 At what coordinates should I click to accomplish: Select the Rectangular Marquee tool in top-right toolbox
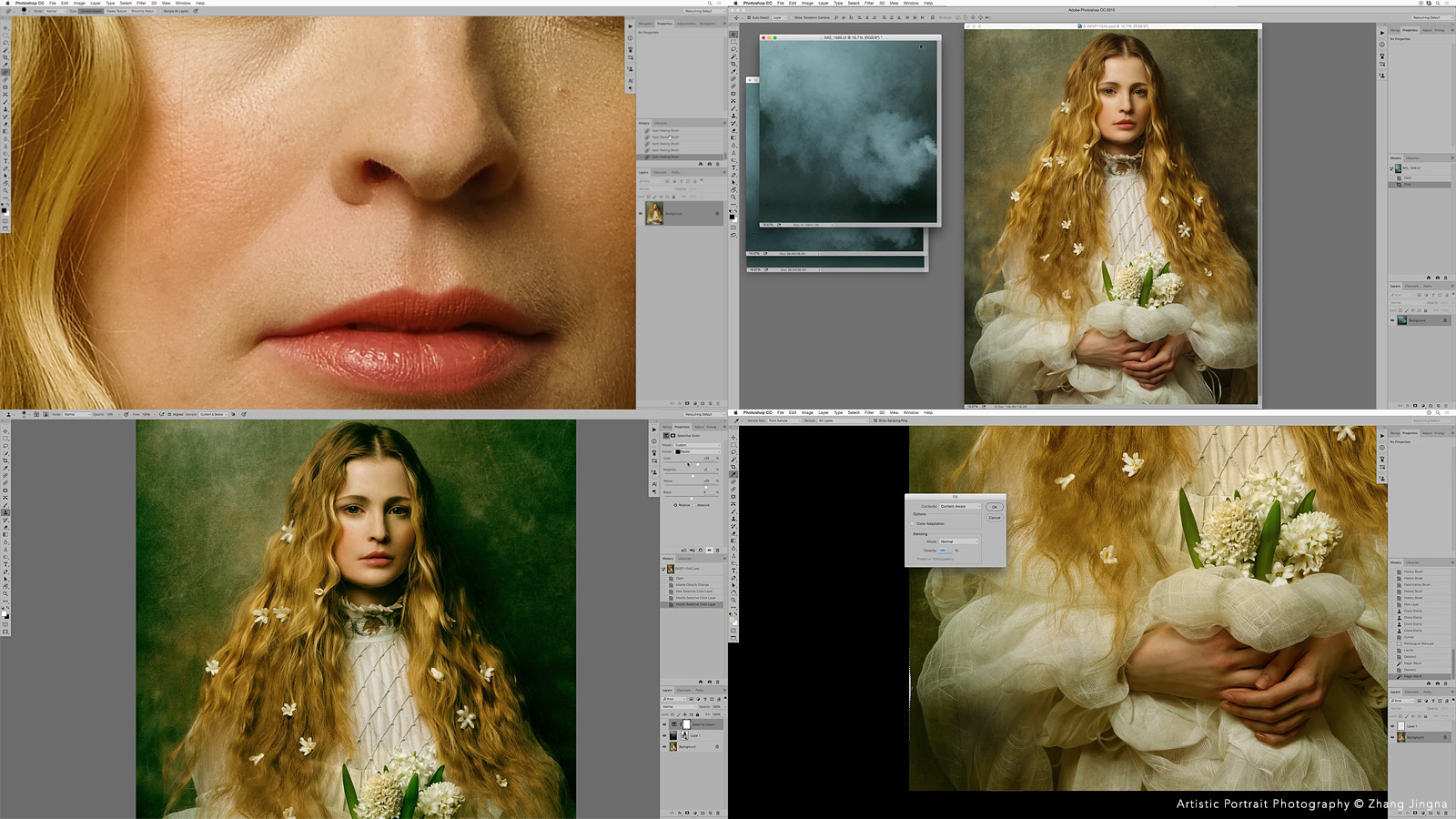(x=733, y=42)
